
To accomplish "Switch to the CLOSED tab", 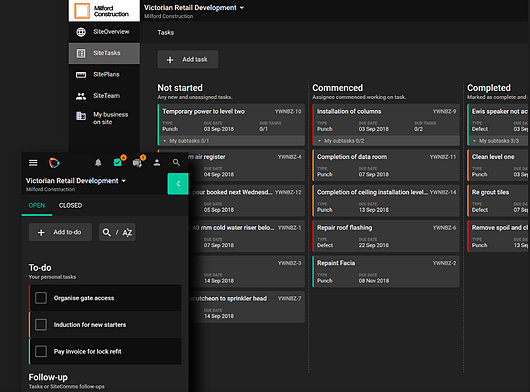I will coord(70,205).
